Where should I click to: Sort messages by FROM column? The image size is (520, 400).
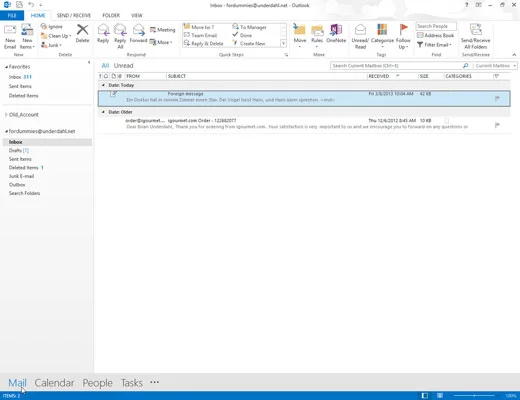pyautogui.click(x=145, y=76)
